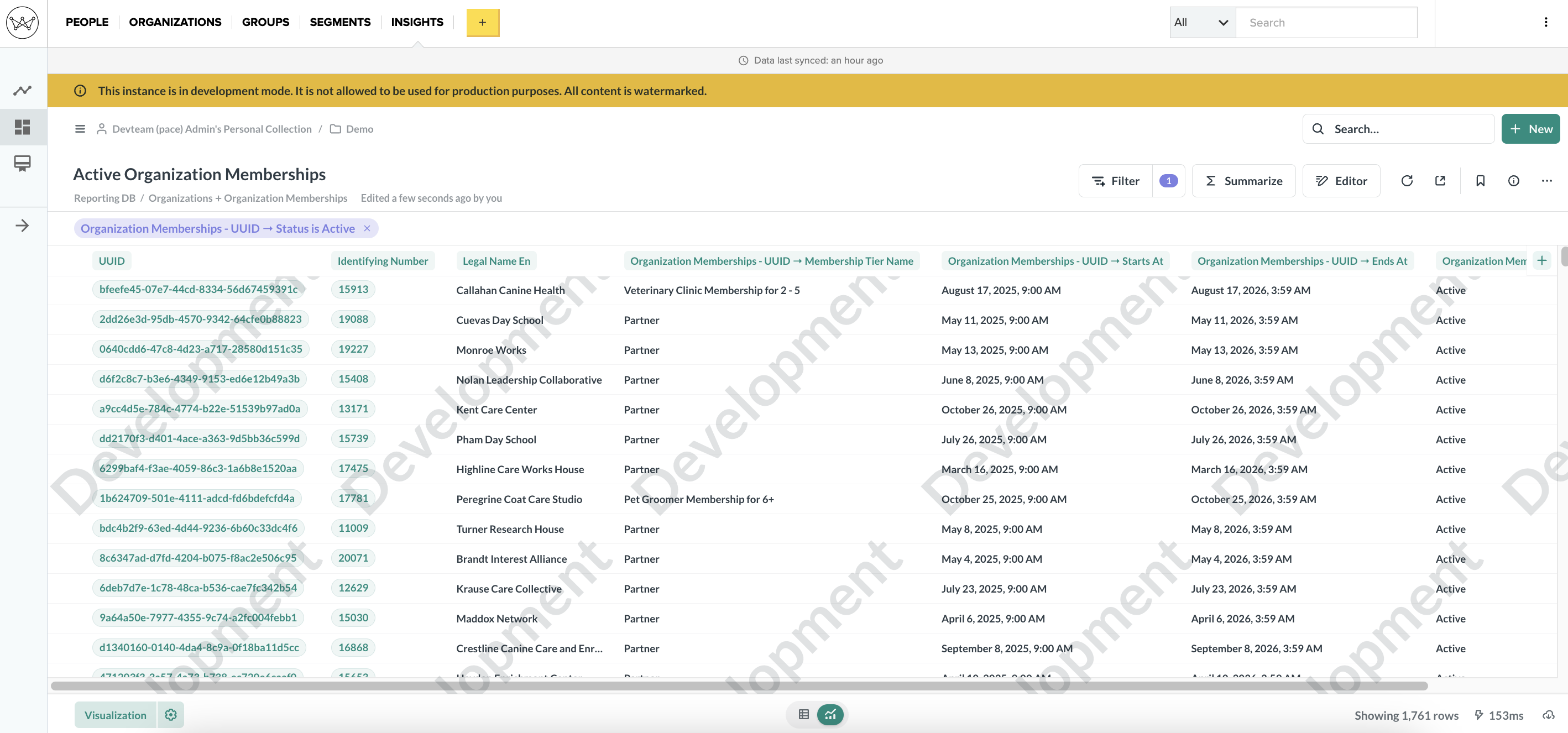Click the crown logo icon
Screen dimensions: 1568x733
tap(23, 23)
